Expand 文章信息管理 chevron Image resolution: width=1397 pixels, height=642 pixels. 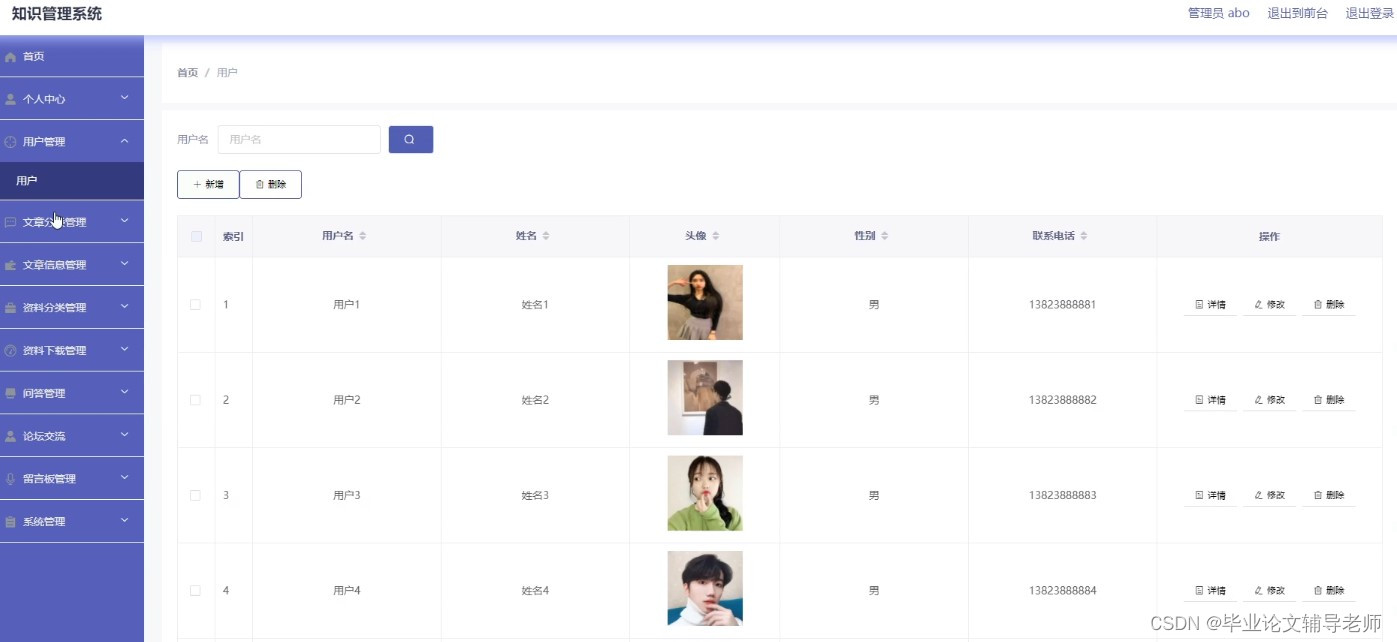(125, 264)
